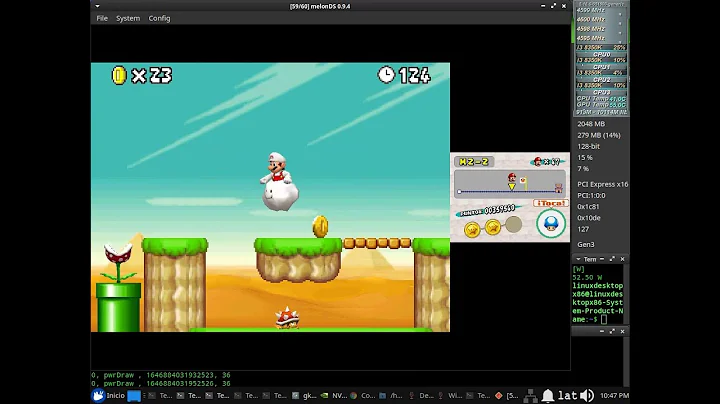Click the PCI Express x16 value

[x=602, y=184]
